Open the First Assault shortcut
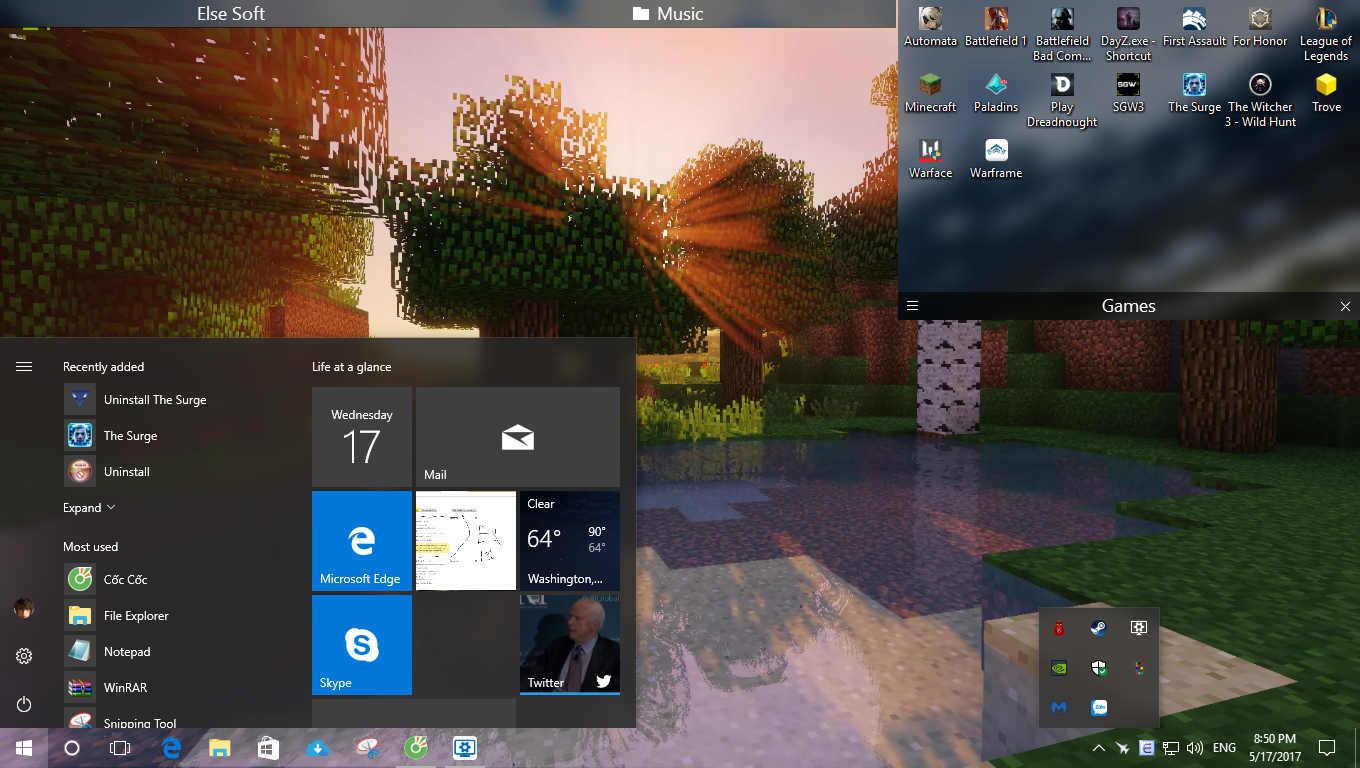The image size is (1360, 768). click(x=1194, y=27)
